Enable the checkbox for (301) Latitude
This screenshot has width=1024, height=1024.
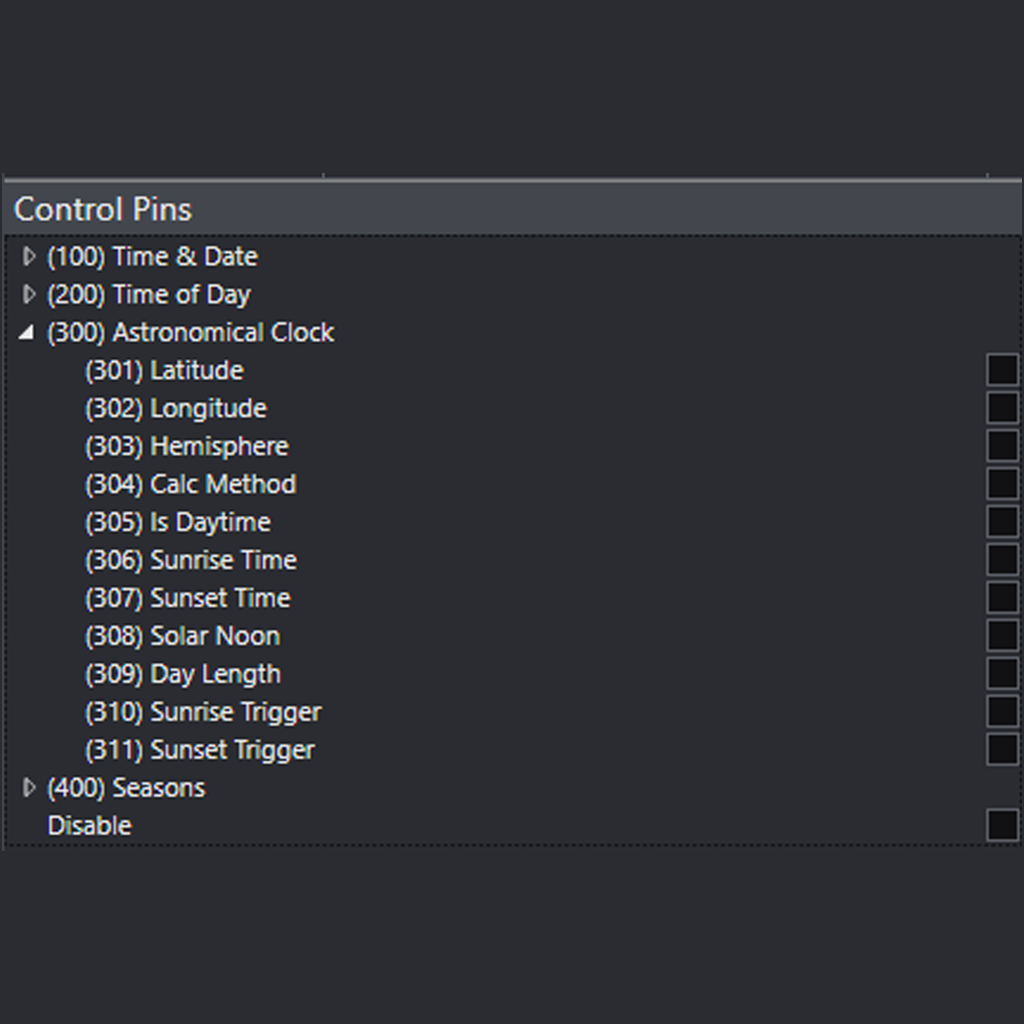pos(1001,369)
